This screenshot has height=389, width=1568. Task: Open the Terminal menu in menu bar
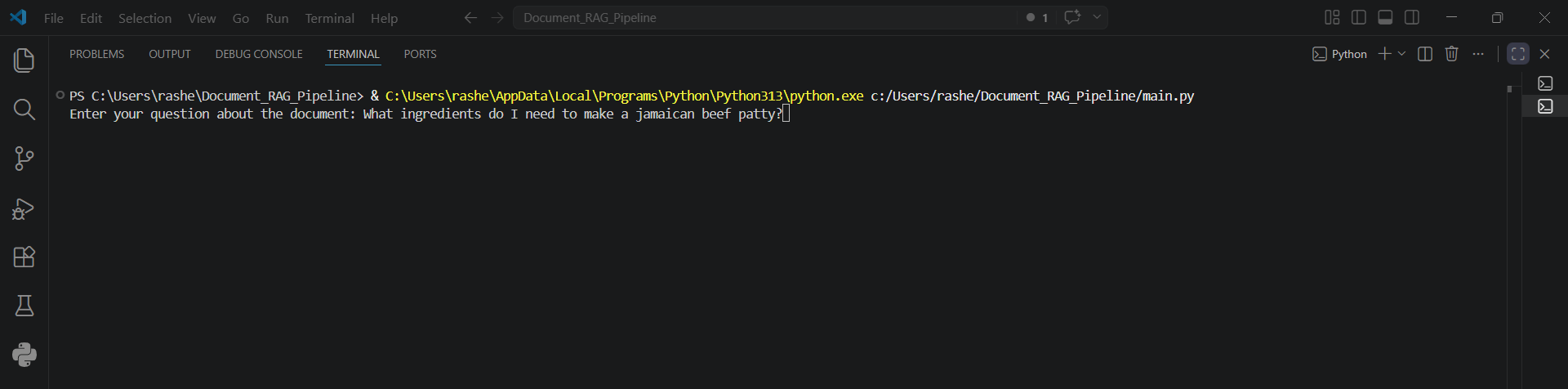(x=329, y=18)
